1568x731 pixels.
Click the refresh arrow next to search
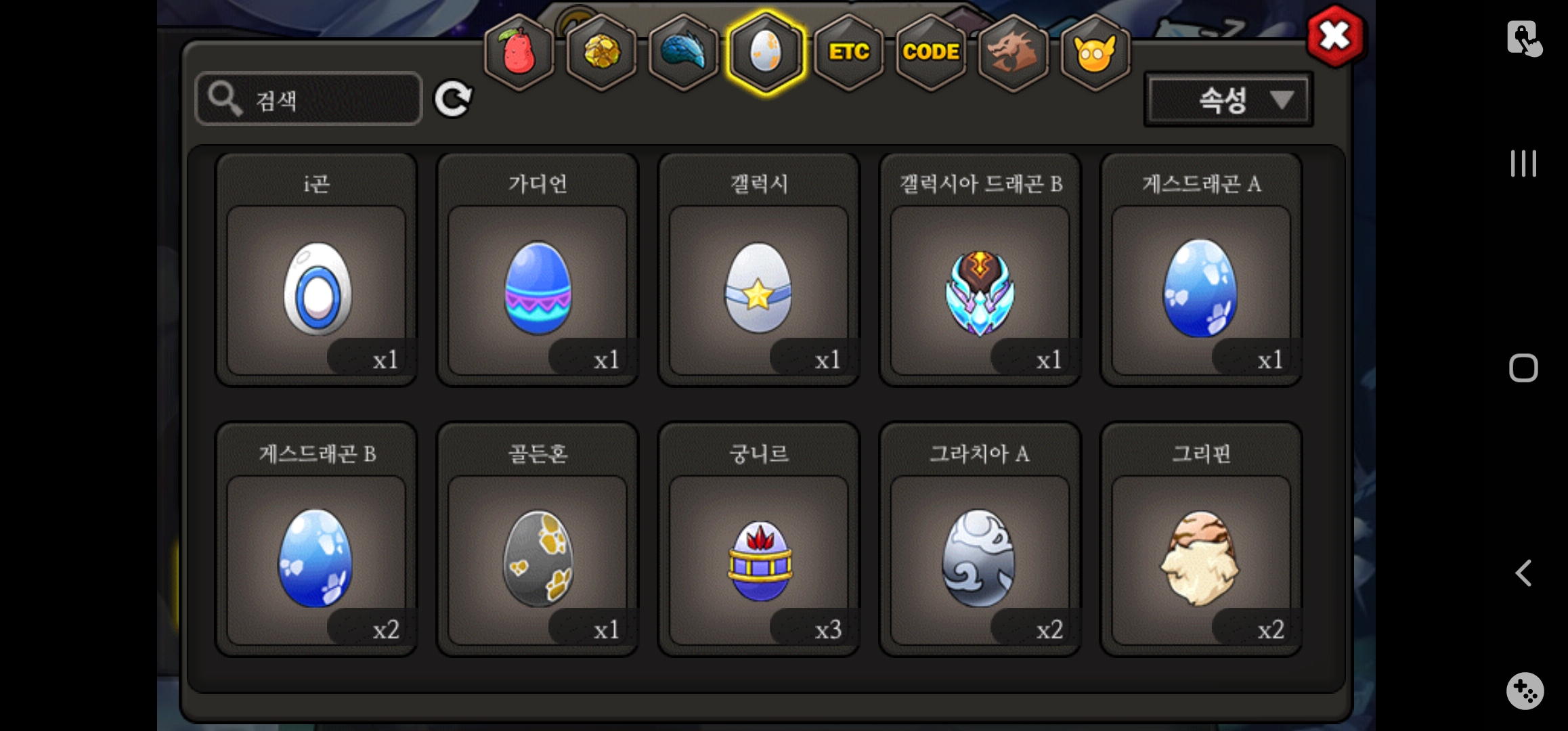[453, 99]
